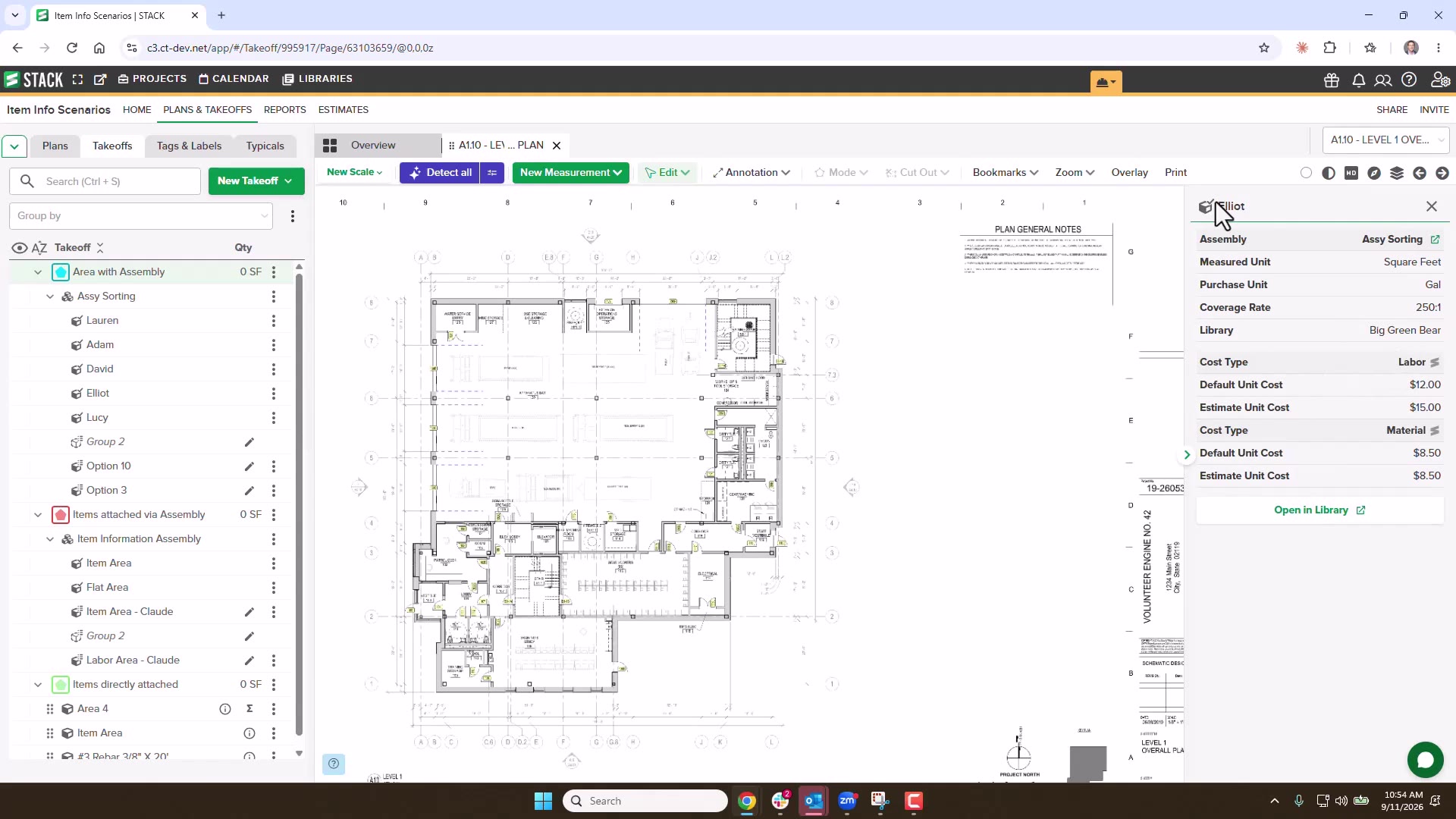
Task: Open notifications bell icon
Action: pos(1358,80)
